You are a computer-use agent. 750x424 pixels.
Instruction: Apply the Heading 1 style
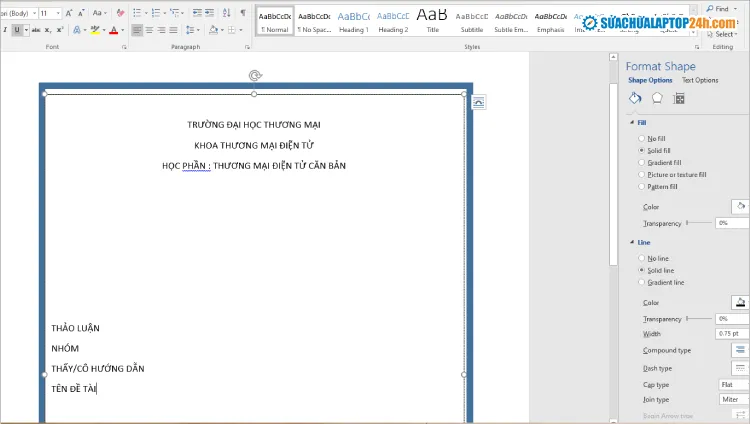coord(353,20)
